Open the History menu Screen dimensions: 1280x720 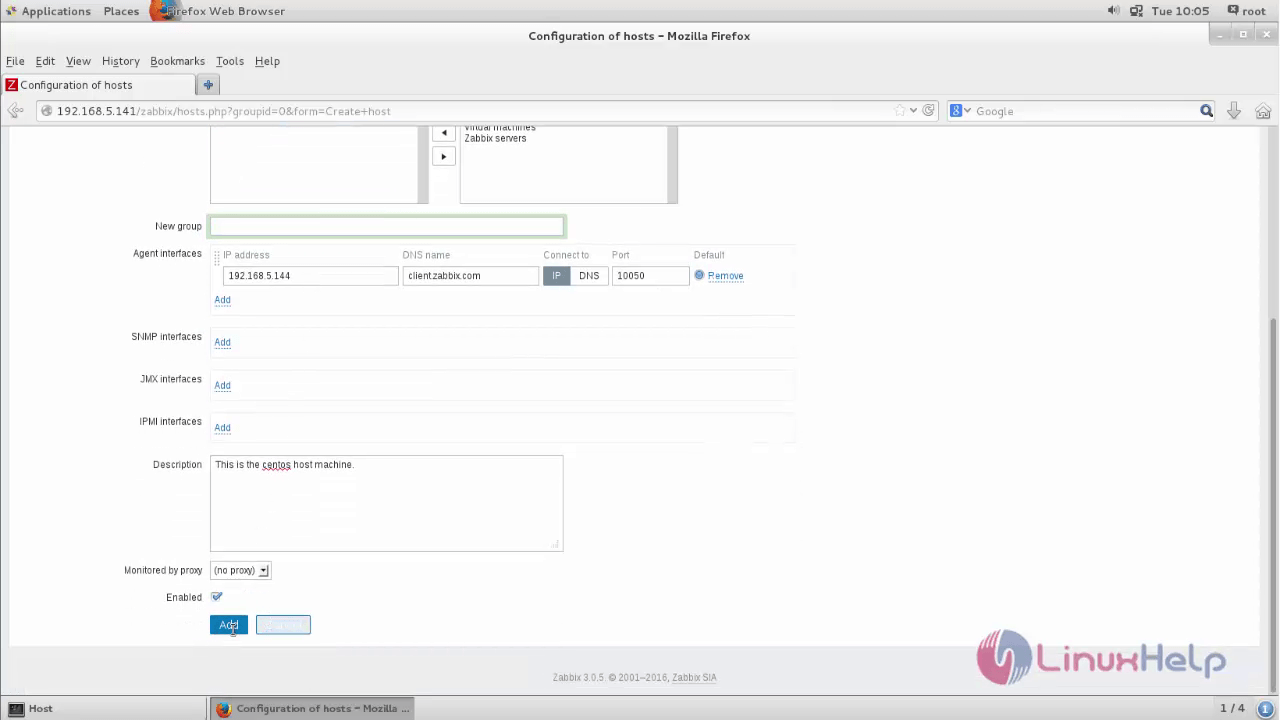pos(121,61)
